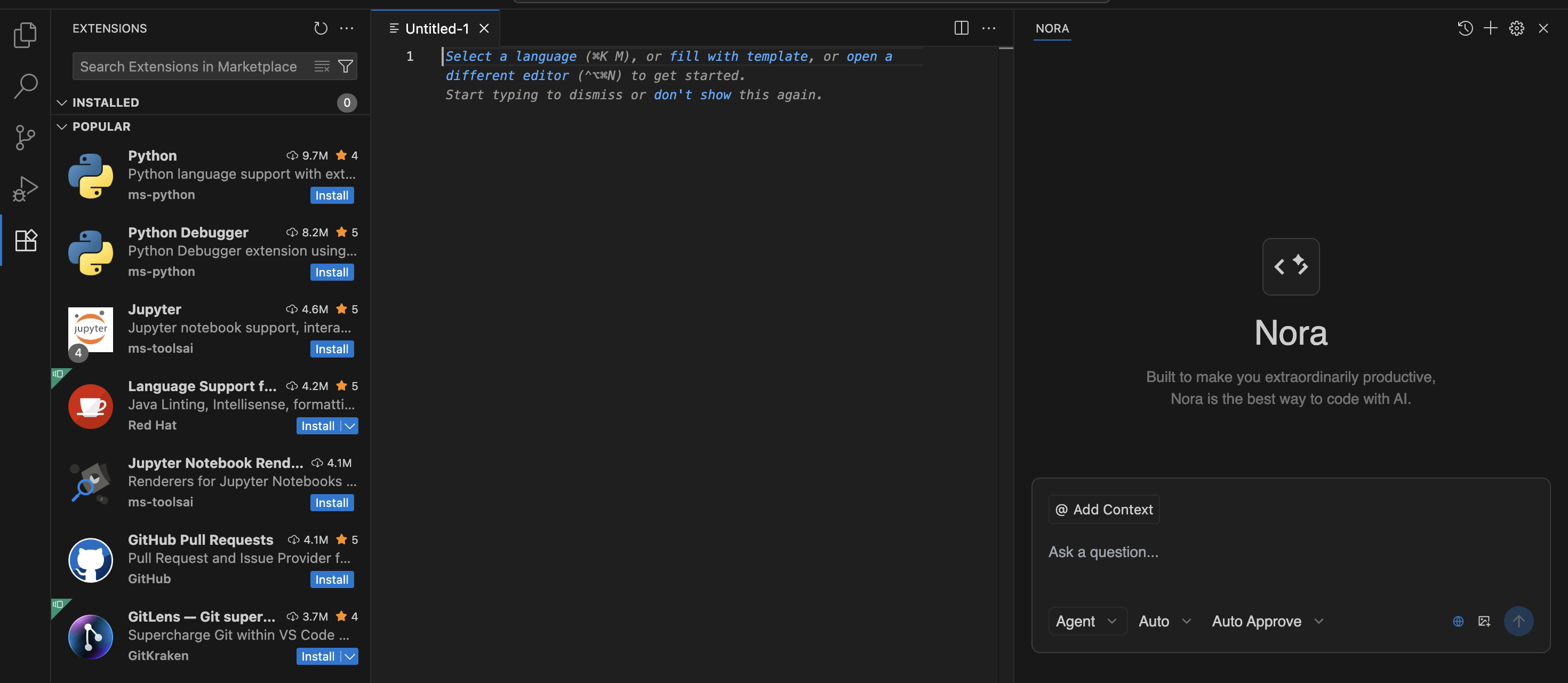Image resolution: width=1568 pixels, height=683 pixels.
Task: Open the Auto Approve dropdown
Action: (1267, 622)
